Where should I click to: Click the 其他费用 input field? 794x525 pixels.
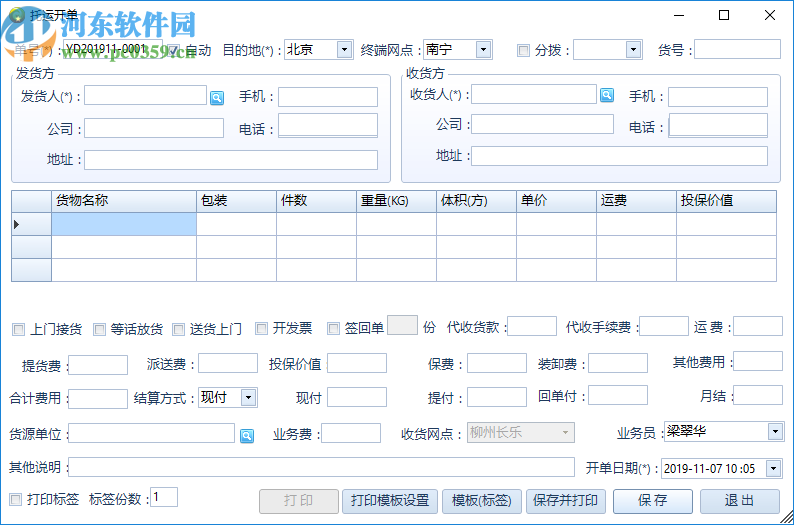[758, 361]
